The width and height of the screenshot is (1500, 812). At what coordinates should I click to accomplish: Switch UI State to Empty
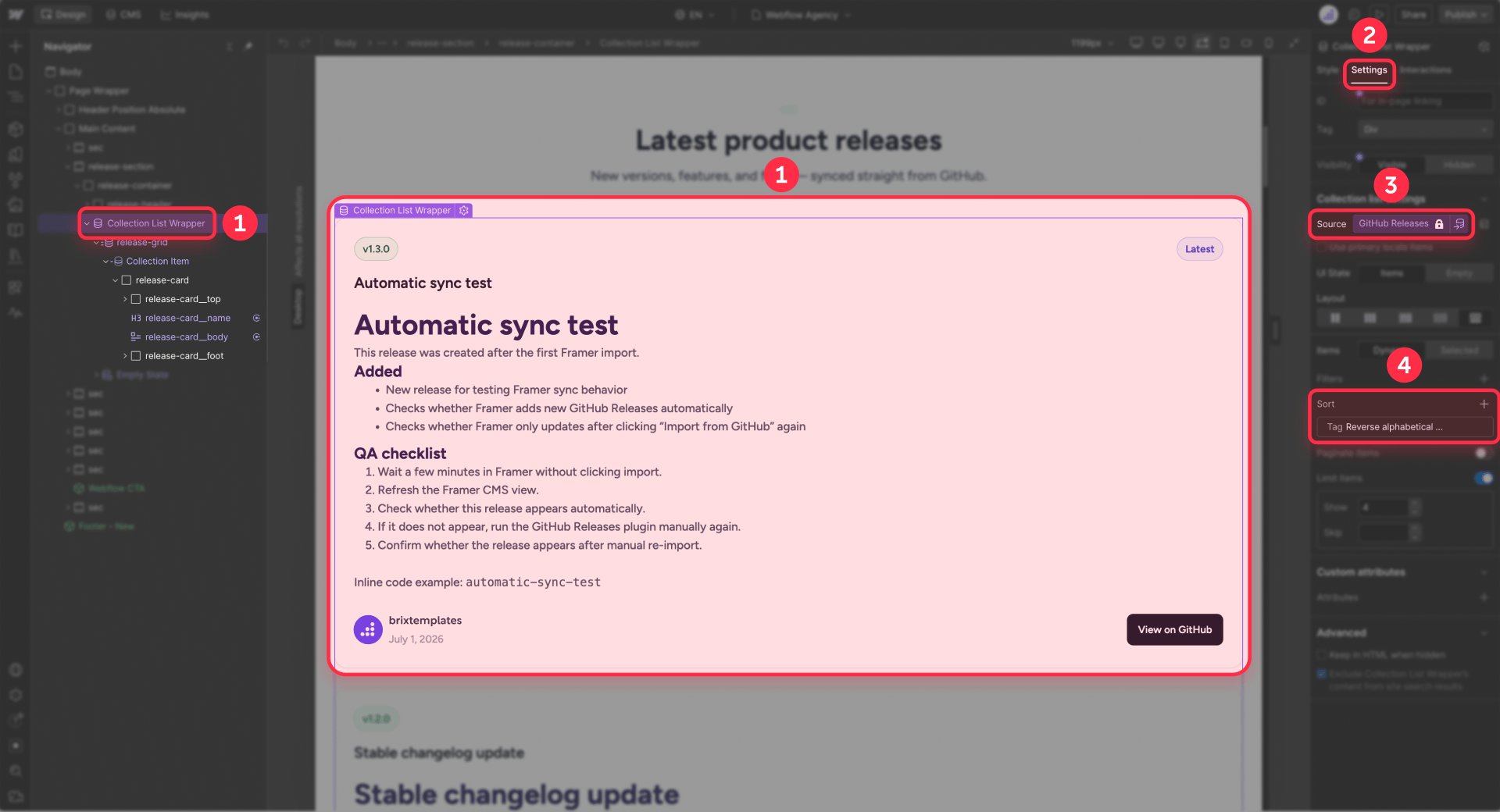(1459, 273)
